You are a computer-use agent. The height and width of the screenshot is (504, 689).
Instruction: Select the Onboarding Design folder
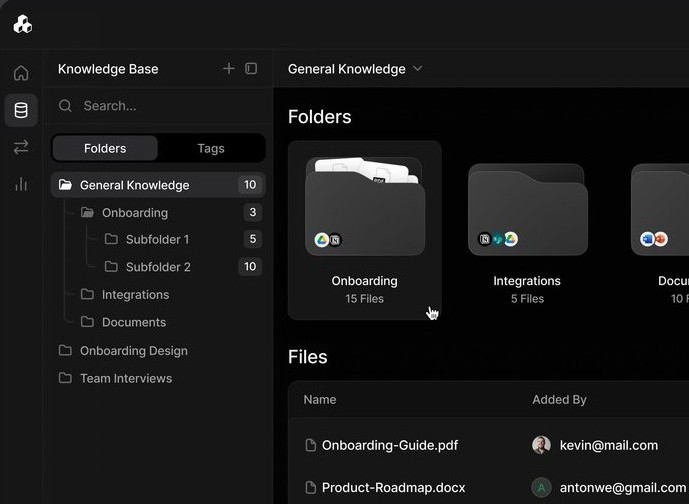134,351
